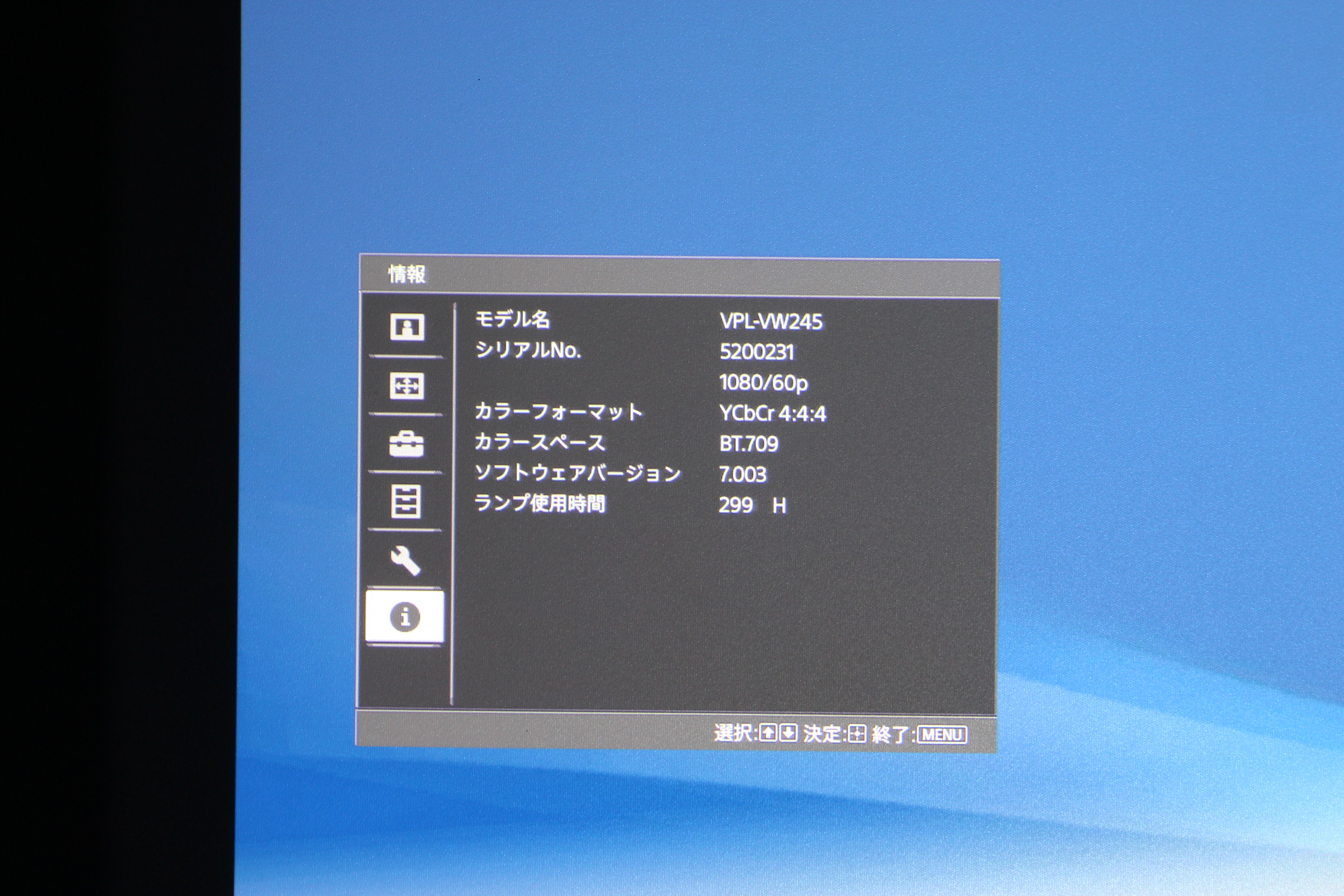The width and height of the screenshot is (1344, 896).
Task: Click the enter key icon beside 決定
Action: click(x=857, y=734)
